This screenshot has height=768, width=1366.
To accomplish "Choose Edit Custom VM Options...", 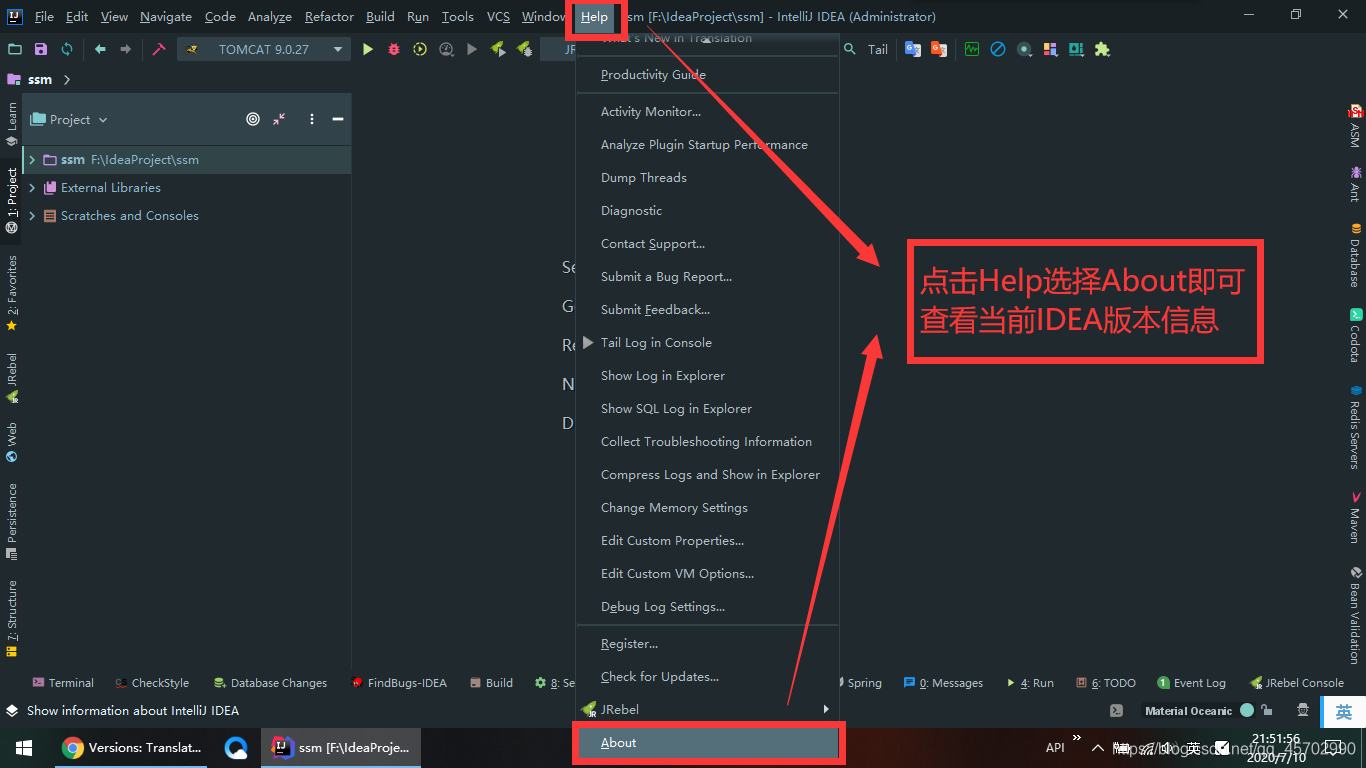I will (708, 573).
